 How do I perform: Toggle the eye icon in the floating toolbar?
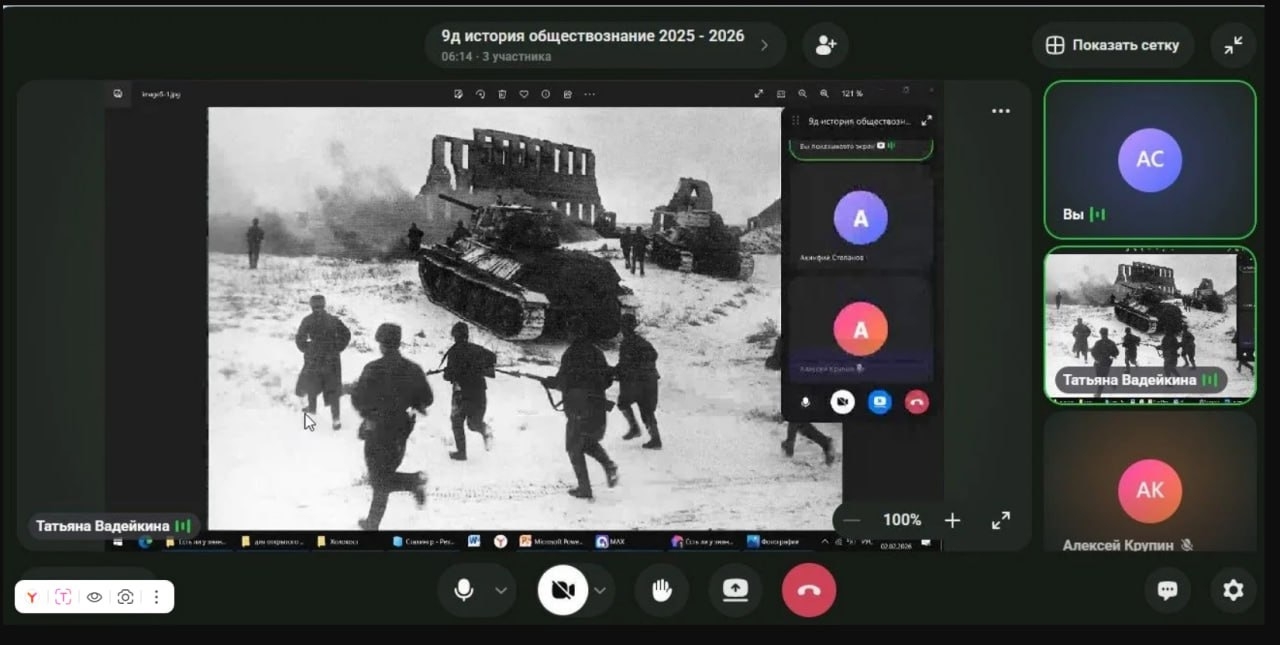95,597
